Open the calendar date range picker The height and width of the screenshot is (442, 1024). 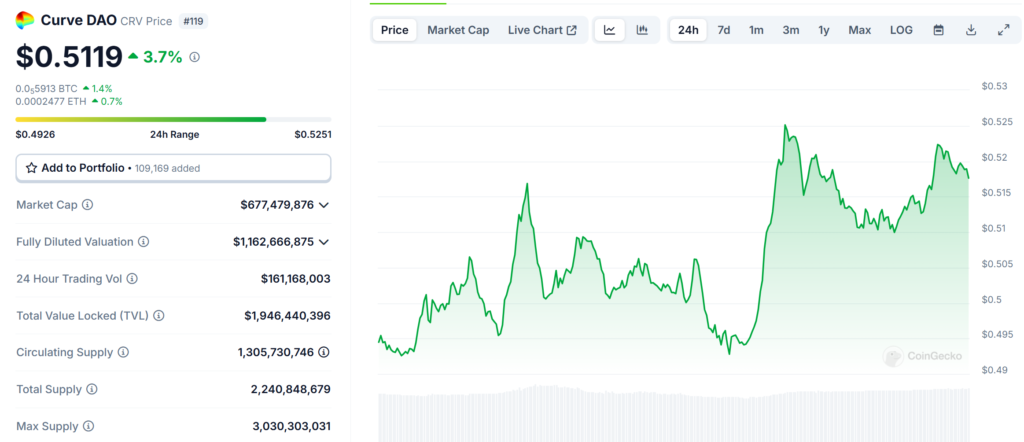click(938, 30)
